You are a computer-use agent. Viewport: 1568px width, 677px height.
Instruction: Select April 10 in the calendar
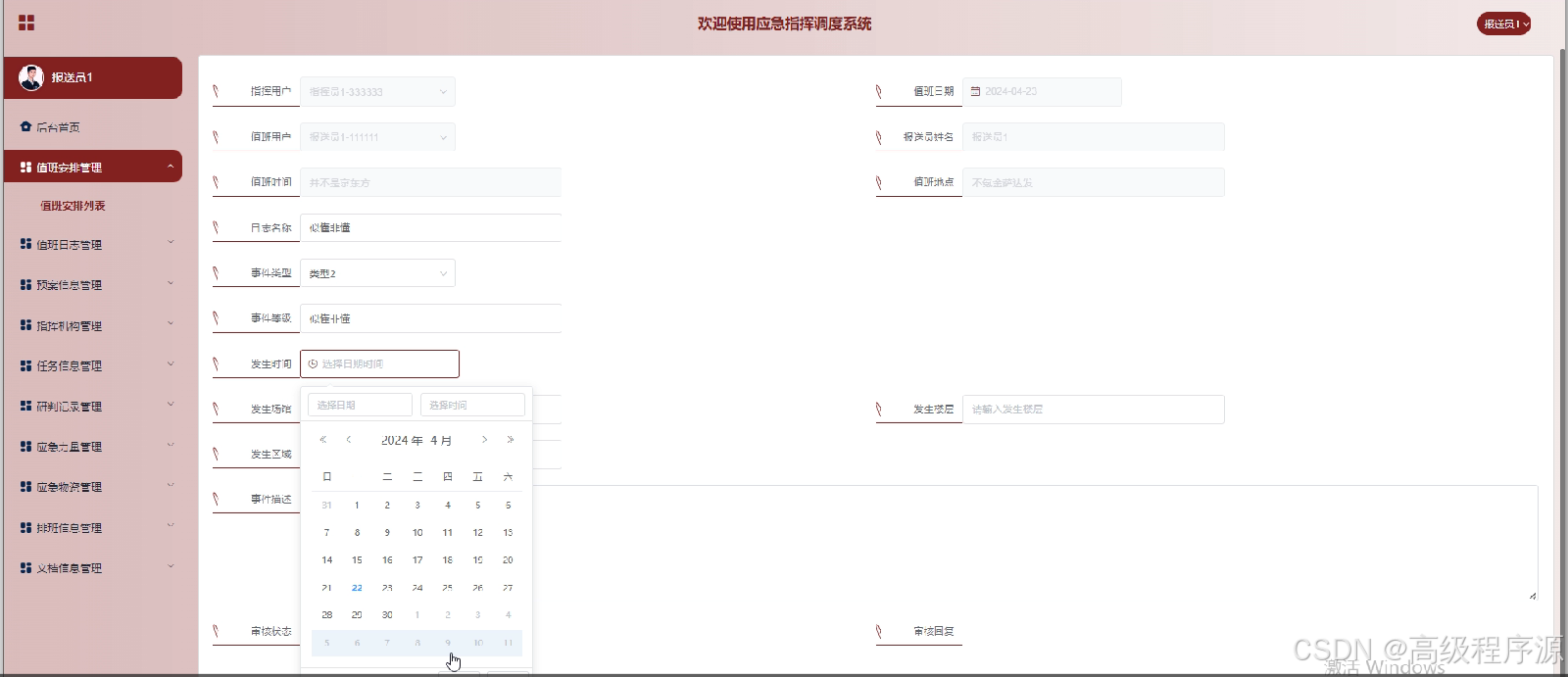[417, 533]
